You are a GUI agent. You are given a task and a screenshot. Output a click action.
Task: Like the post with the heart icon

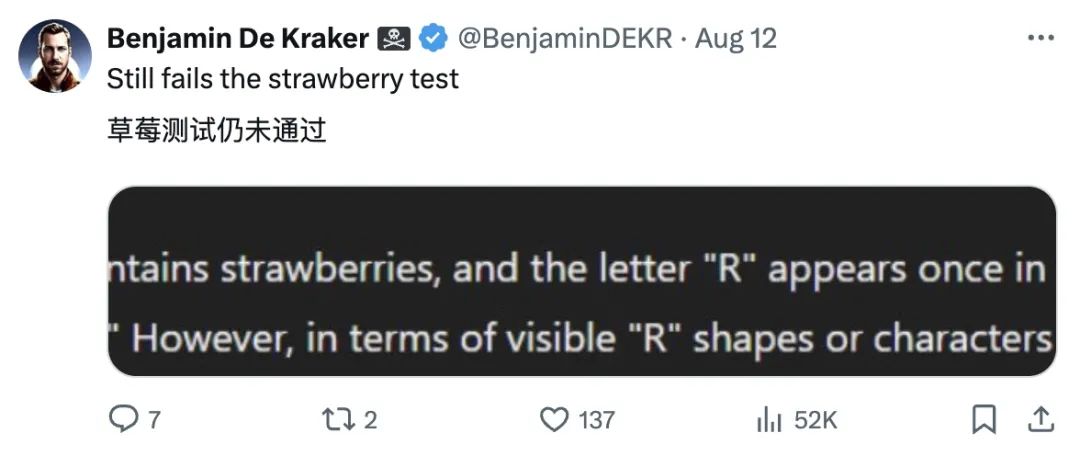[553, 419]
